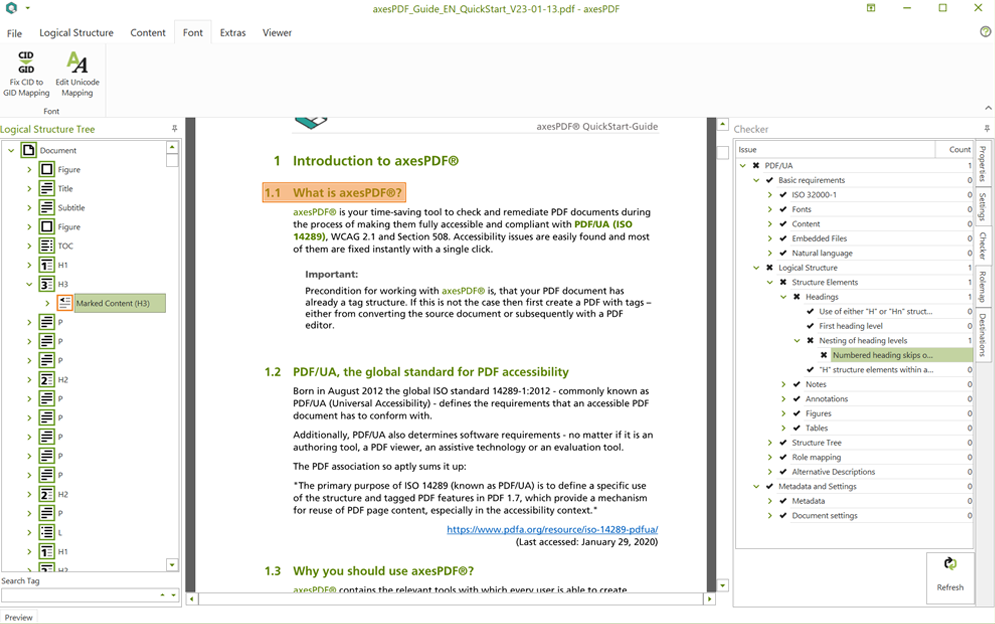Open the pdfa.org ISO 14289 link
This screenshot has width=995, height=624.
point(552,530)
